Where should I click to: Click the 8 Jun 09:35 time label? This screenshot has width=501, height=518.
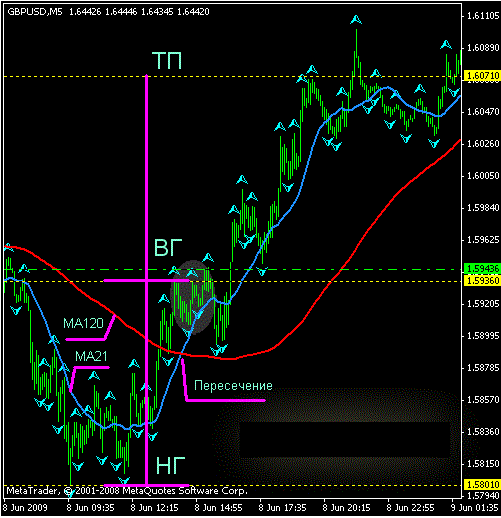tap(90, 508)
